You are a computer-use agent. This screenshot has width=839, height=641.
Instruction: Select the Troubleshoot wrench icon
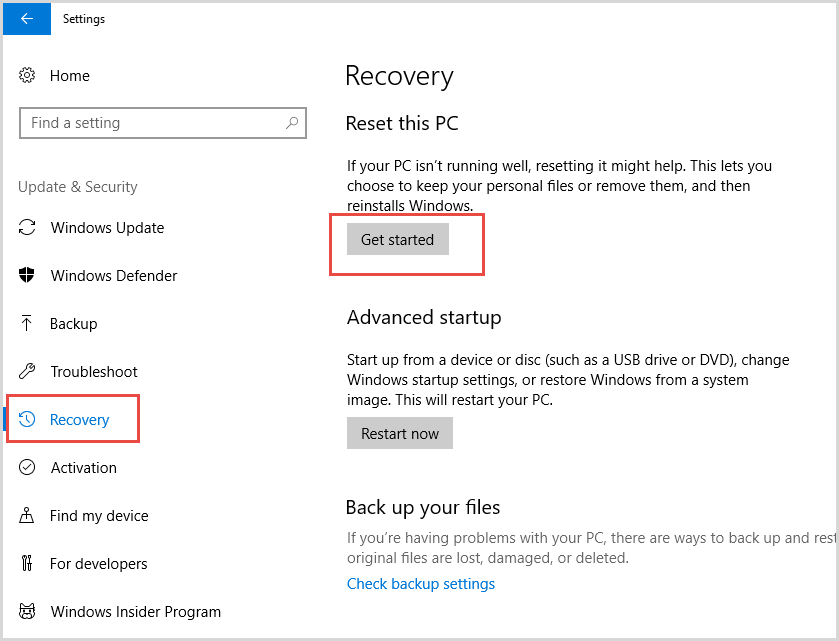[x=28, y=372]
